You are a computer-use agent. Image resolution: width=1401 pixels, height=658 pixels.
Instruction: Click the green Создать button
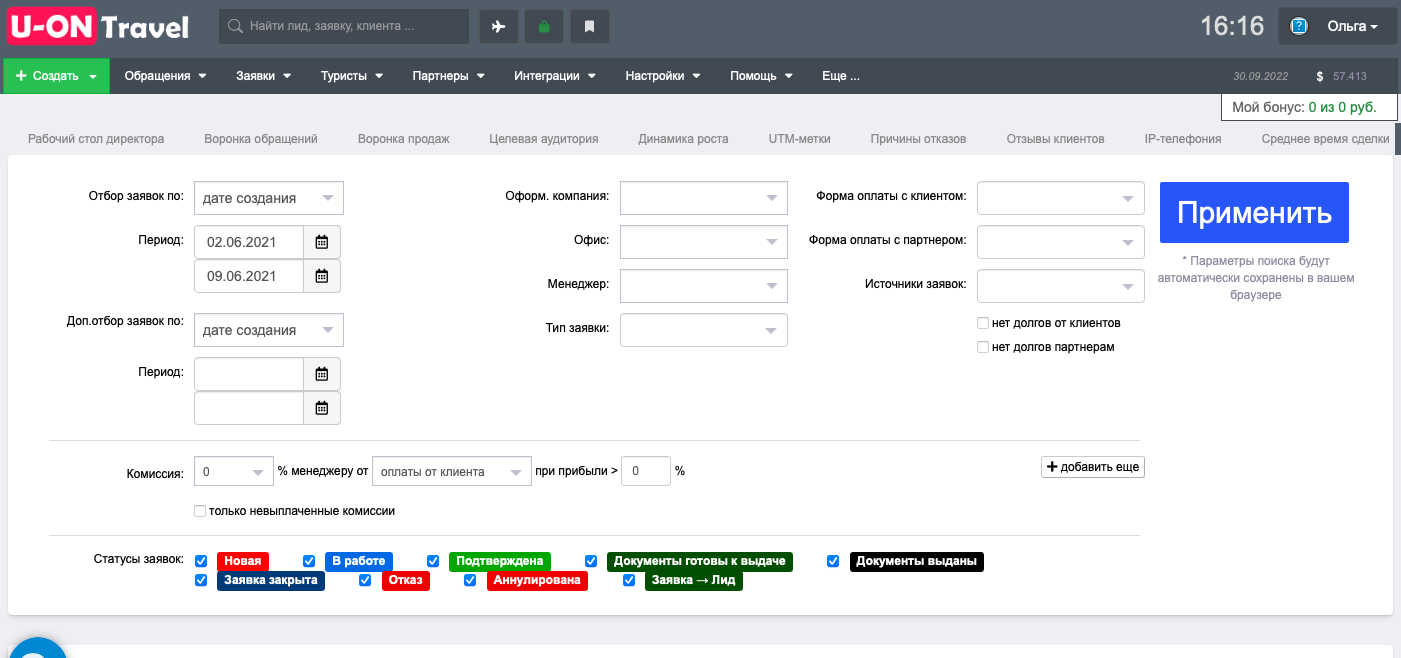[56, 76]
